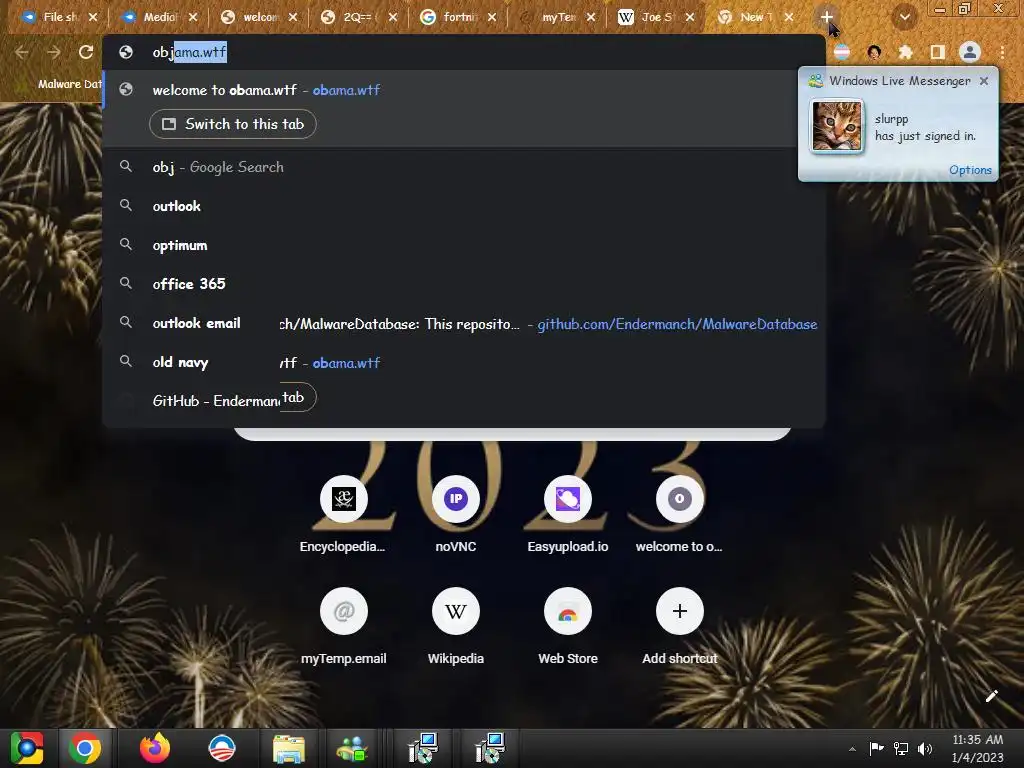Viewport: 1024px width, 768px height.
Task: Click the striped flag extension icon
Action: [842, 52]
